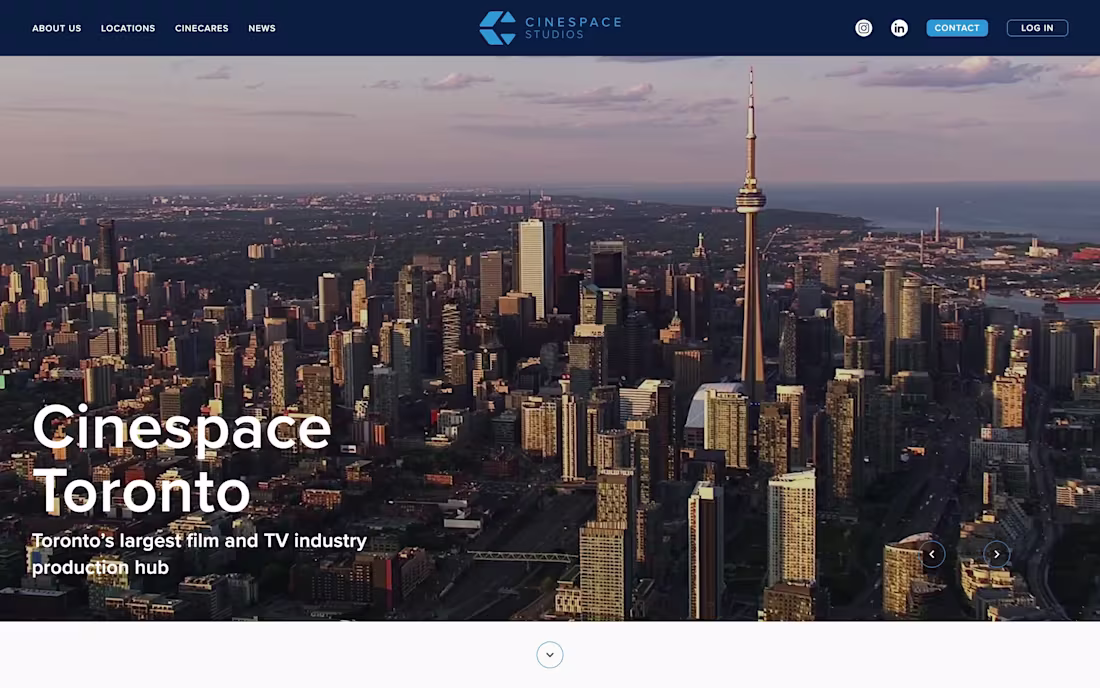
Task: Expand the next page section with the down arrow
Action: pyautogui.click(x=550, y=654)
